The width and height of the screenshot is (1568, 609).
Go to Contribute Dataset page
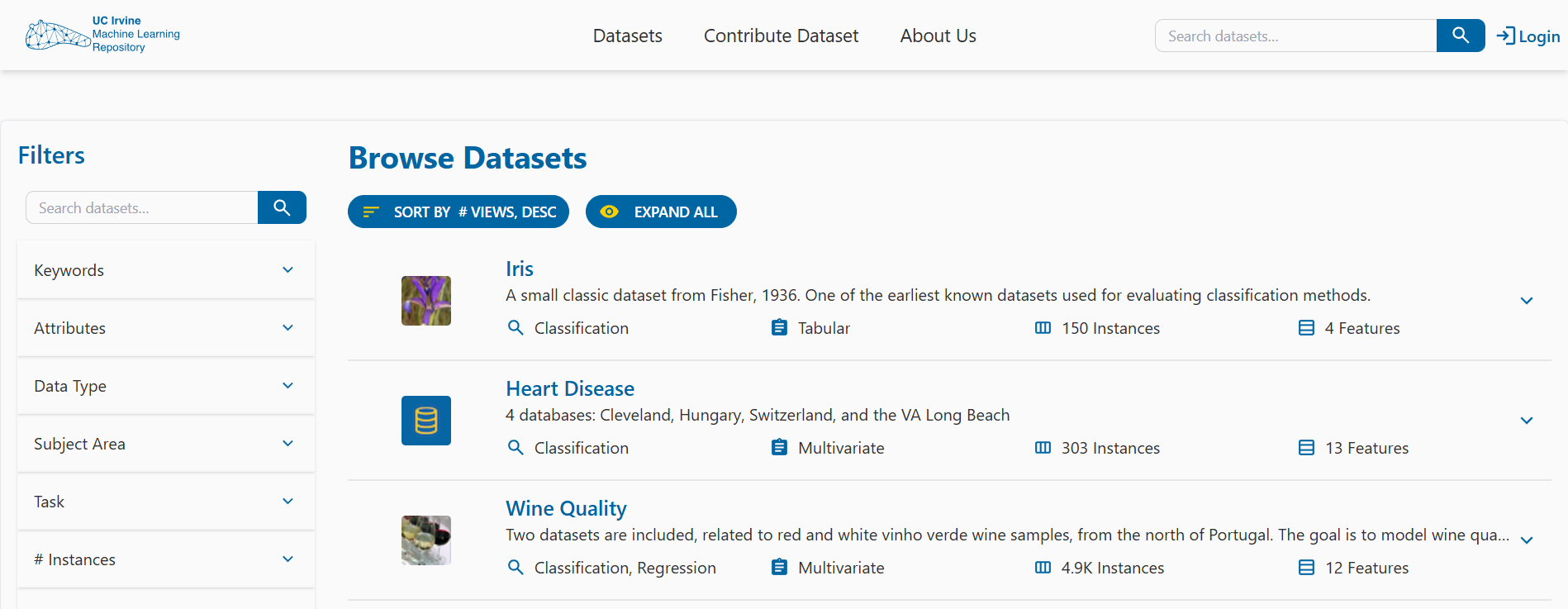781,36
